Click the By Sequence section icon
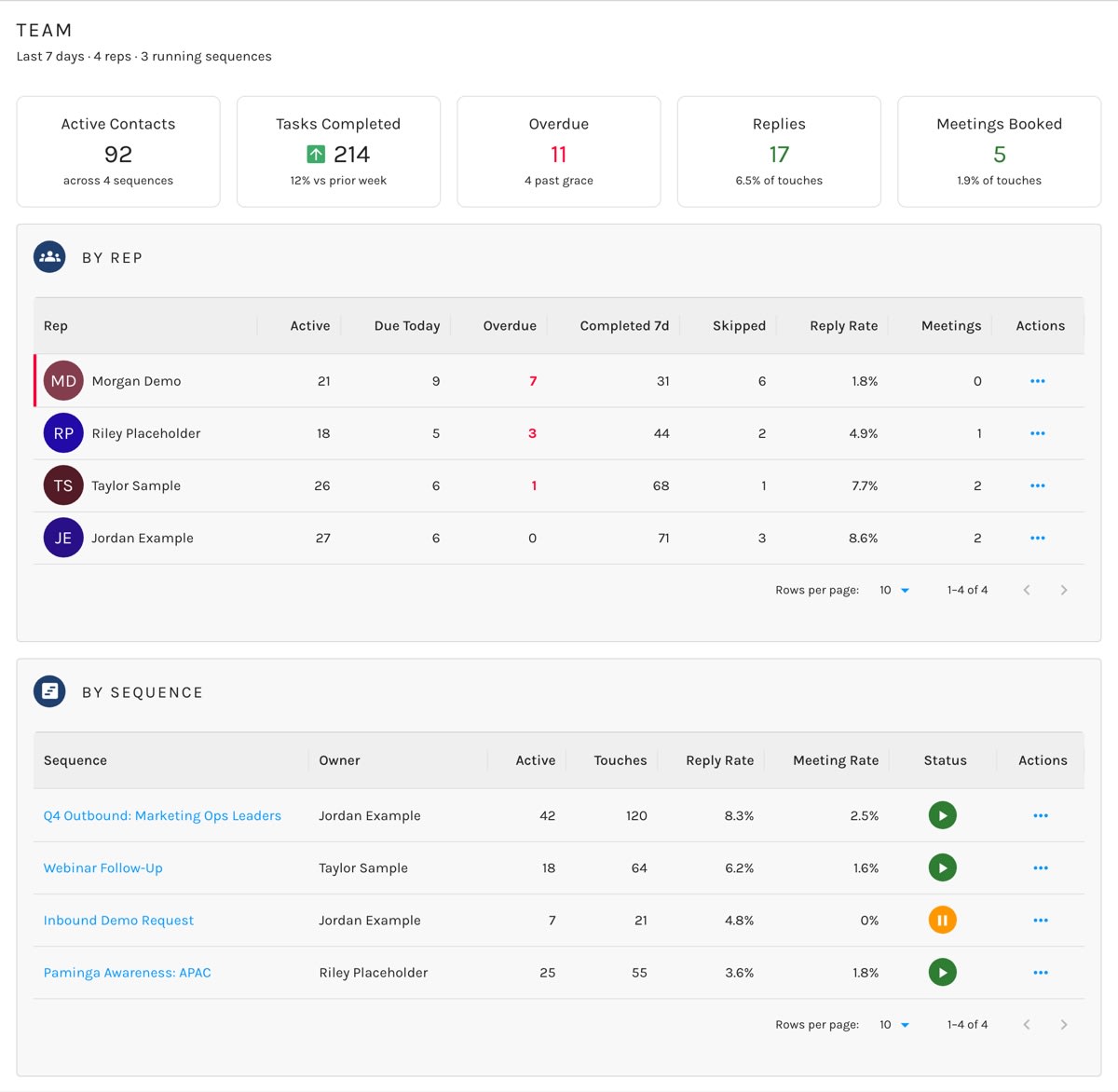 click(49, 691)
